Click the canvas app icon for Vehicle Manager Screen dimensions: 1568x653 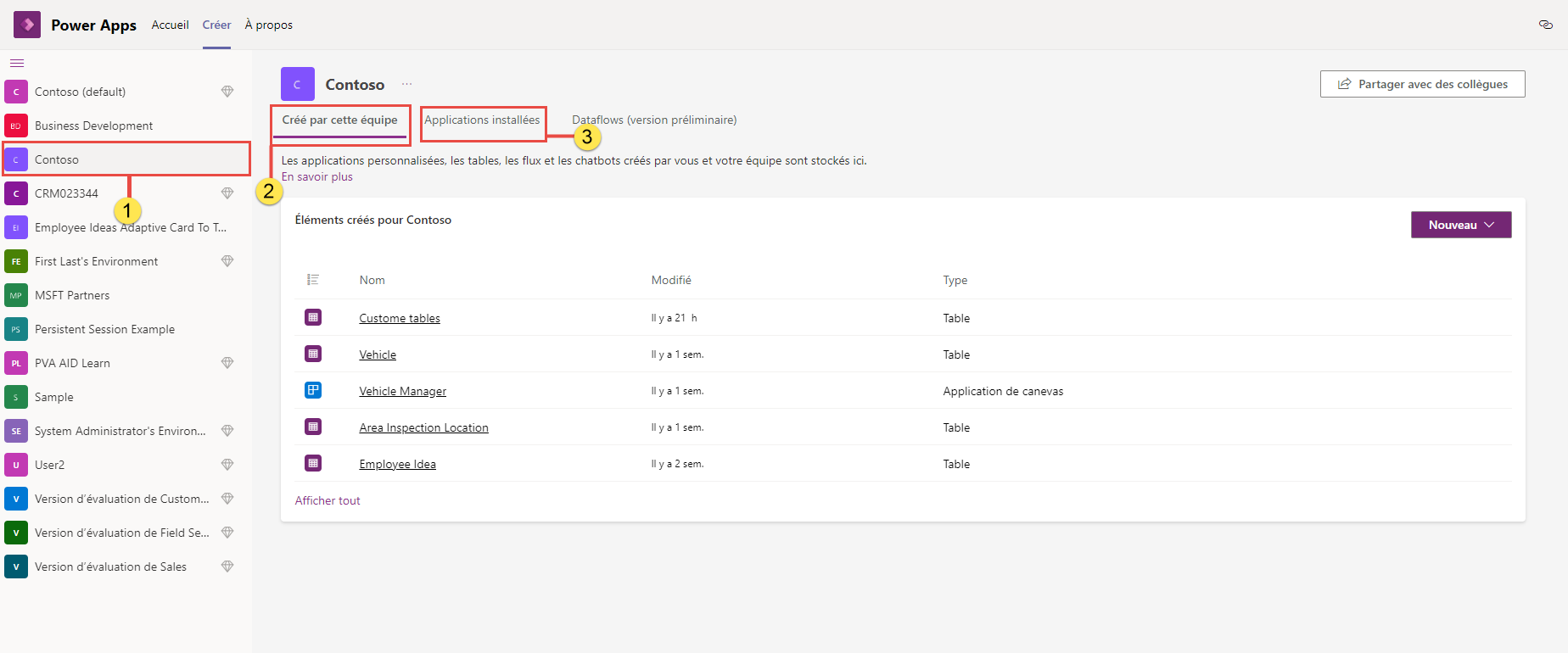click(313, 390)
